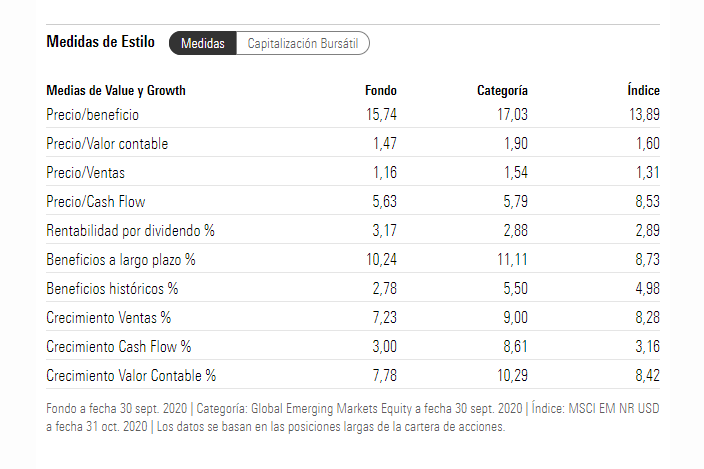Click the Fondo column header
The width and height of the screenshot is (704, 469).
coord(381,90)
